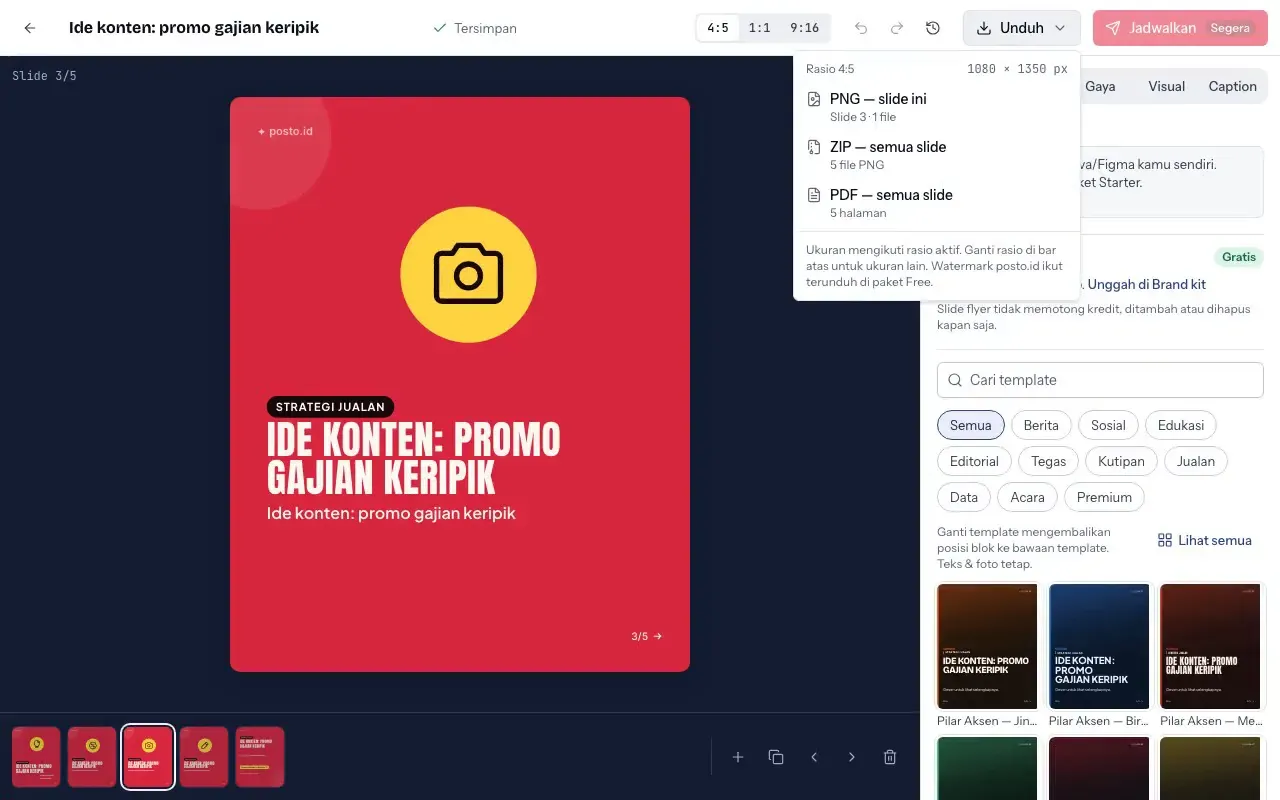1280x800 pixels.
Task: Select the fifth slide thumbnail
Action: (260, 757)
